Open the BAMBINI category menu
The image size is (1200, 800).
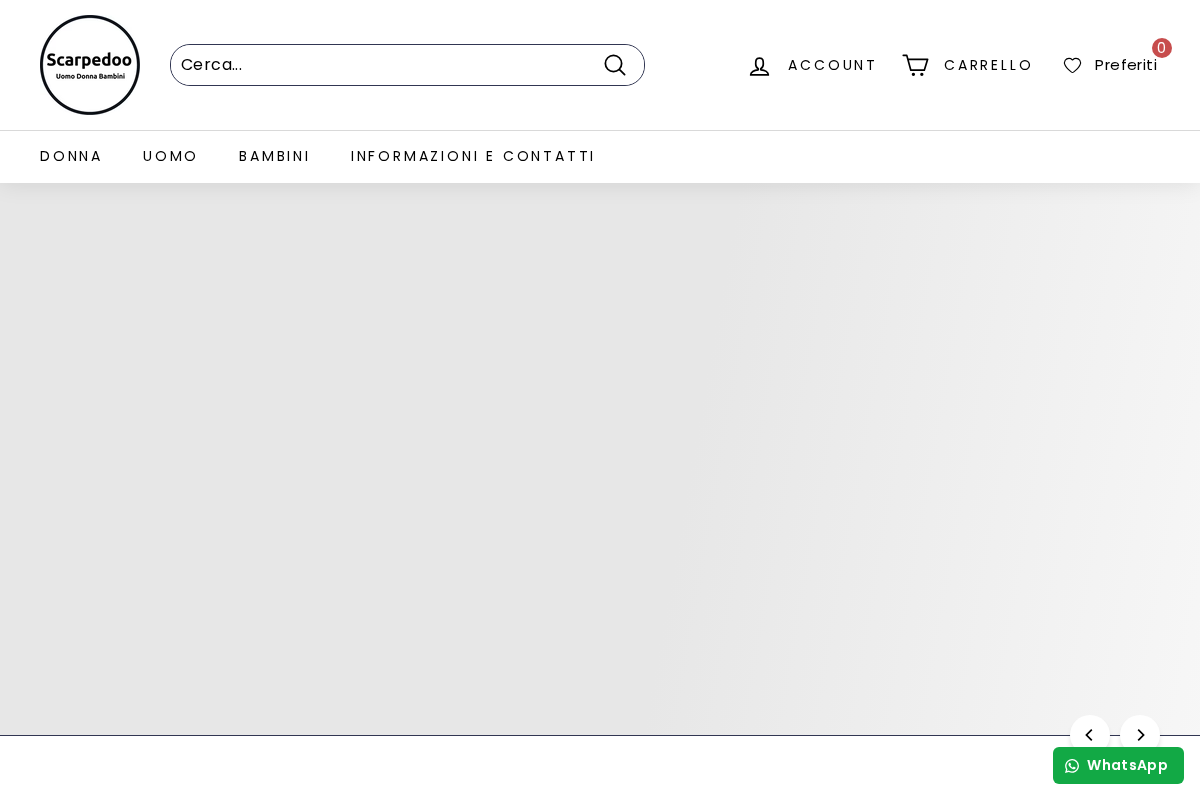(x=274, y=156)
